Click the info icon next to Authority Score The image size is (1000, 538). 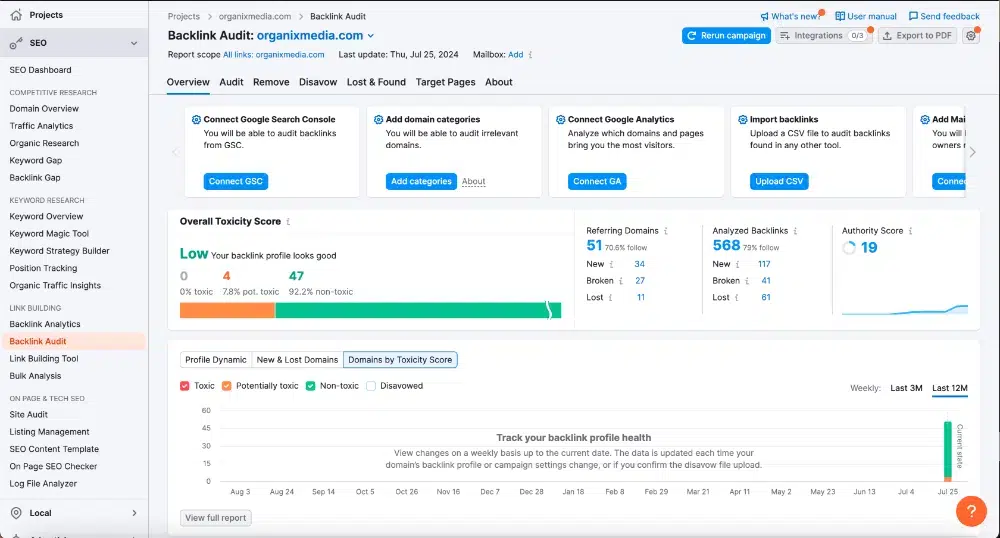(x=910, y=231)
